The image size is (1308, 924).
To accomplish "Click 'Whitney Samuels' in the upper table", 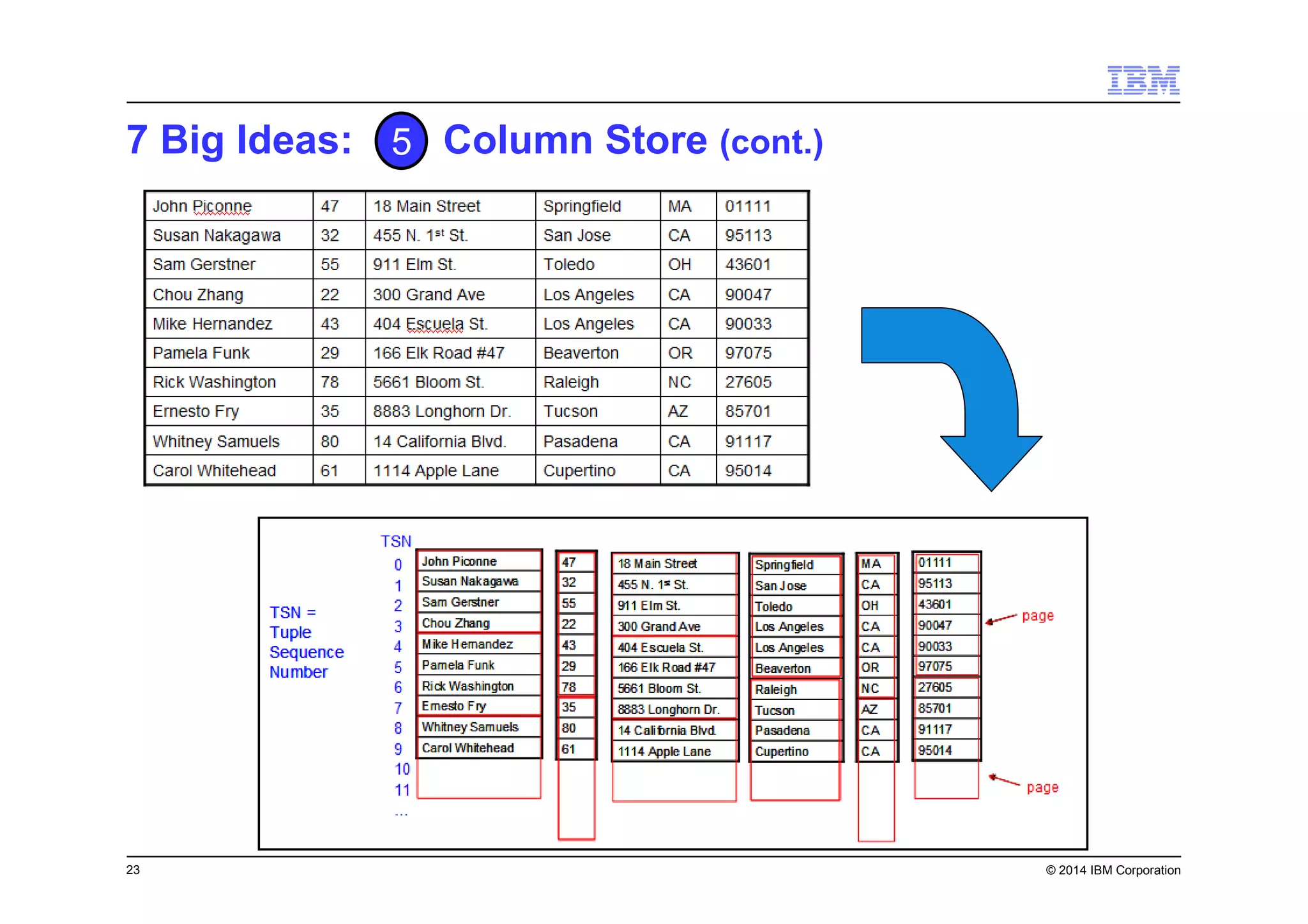I will tap(216, 441).
